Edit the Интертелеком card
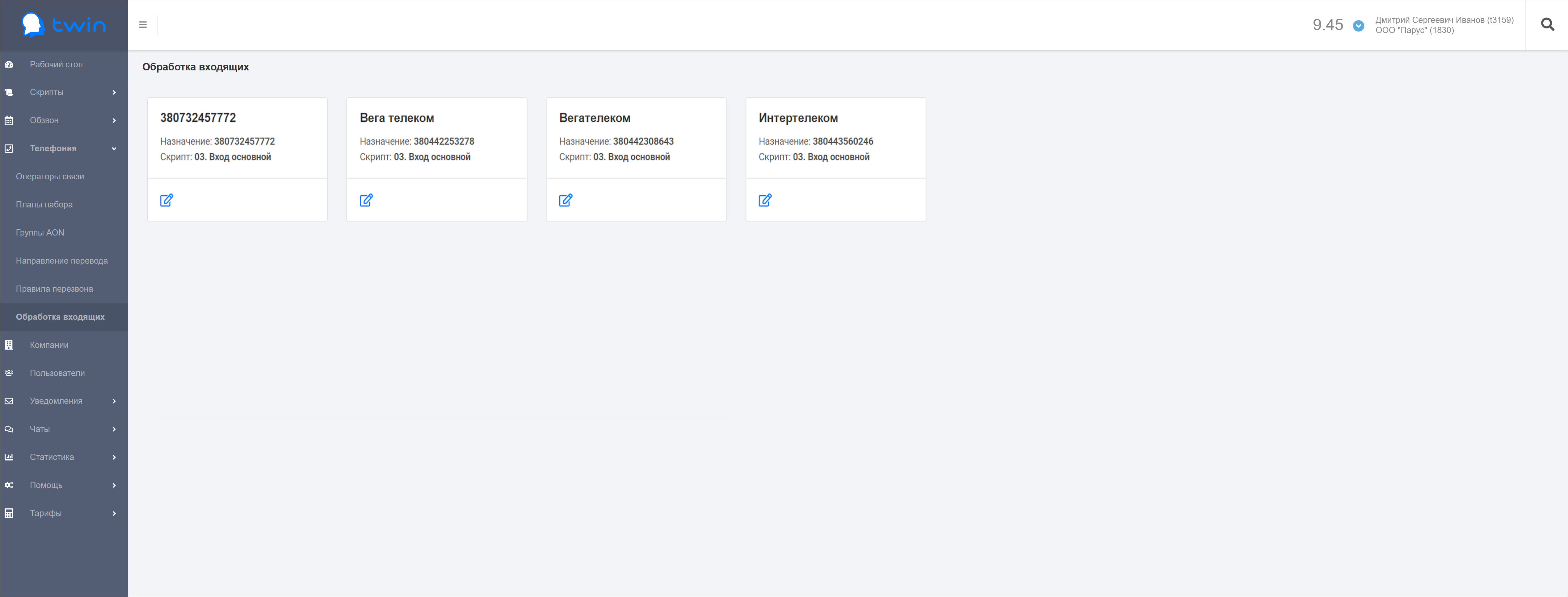Screen dimensions: 1568x597 pos(765,200)
